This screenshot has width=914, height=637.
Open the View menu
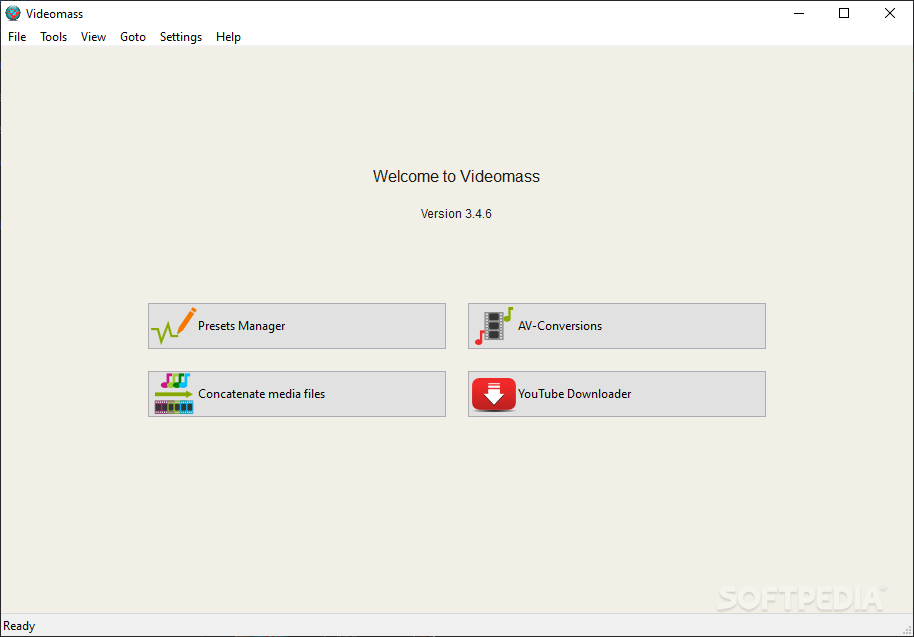coord(93,37)
